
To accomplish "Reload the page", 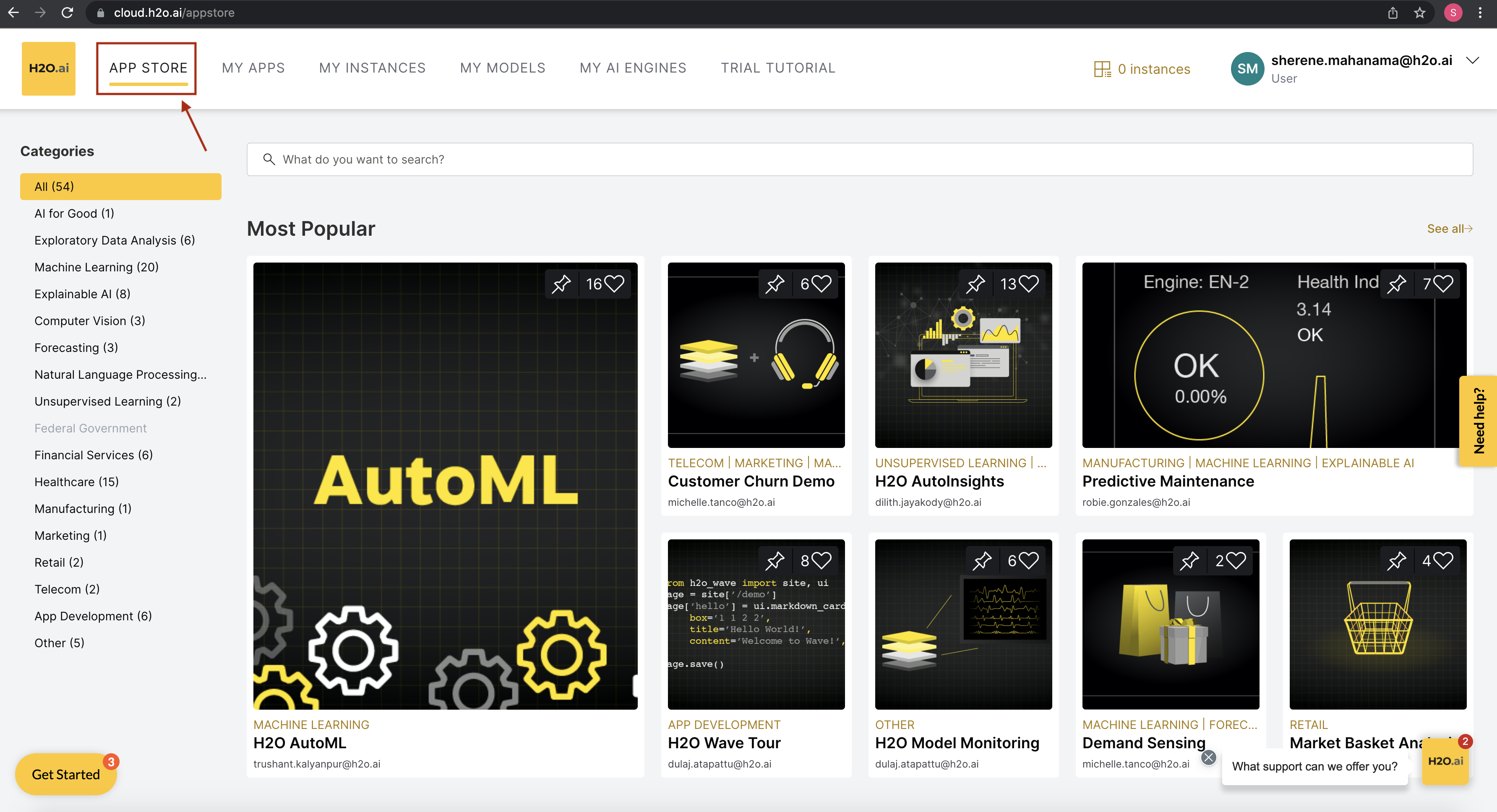I will pyautogui.click(x=68, y=12).
